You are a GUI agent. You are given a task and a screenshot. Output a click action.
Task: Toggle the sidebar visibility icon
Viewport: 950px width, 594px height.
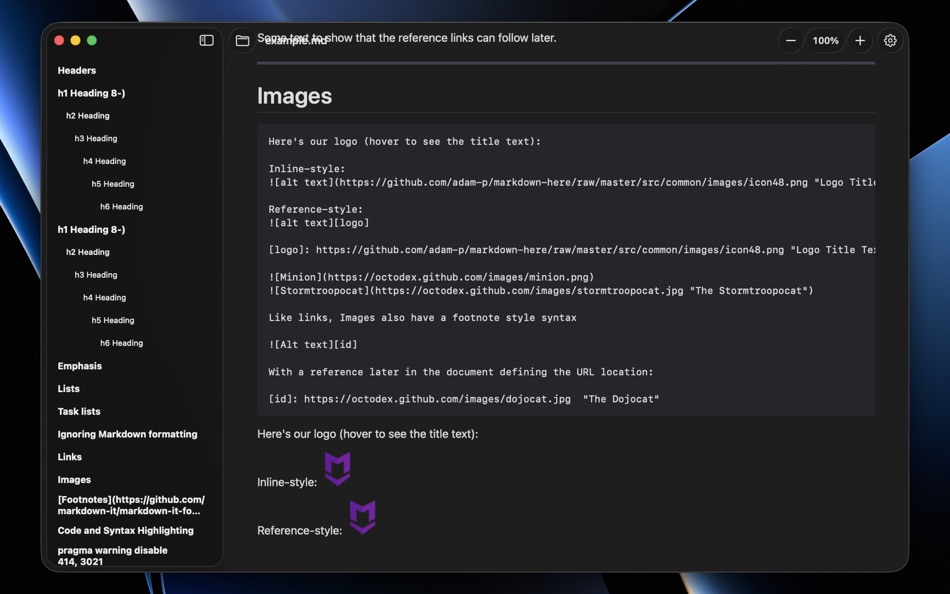pyautogui.click(x=206, y=39)
